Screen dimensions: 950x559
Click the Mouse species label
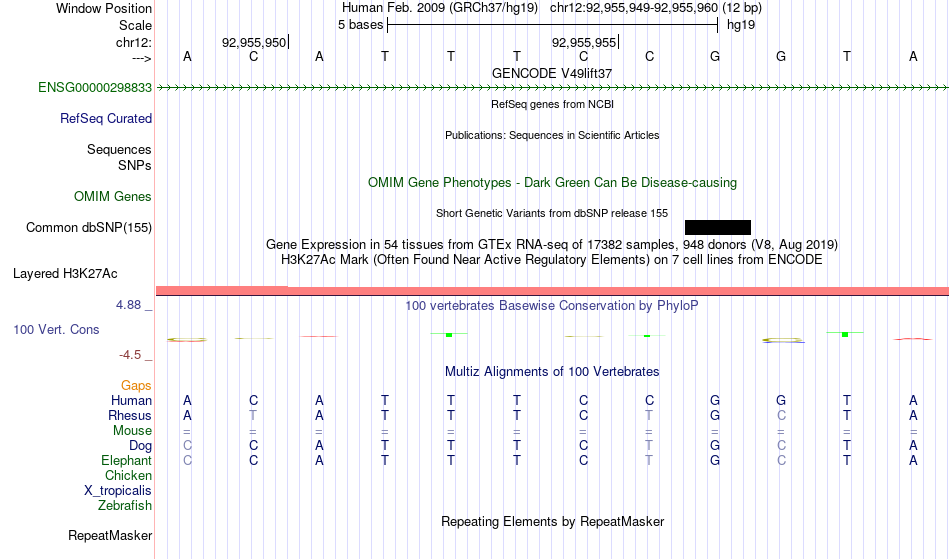(x=132, y=431)
